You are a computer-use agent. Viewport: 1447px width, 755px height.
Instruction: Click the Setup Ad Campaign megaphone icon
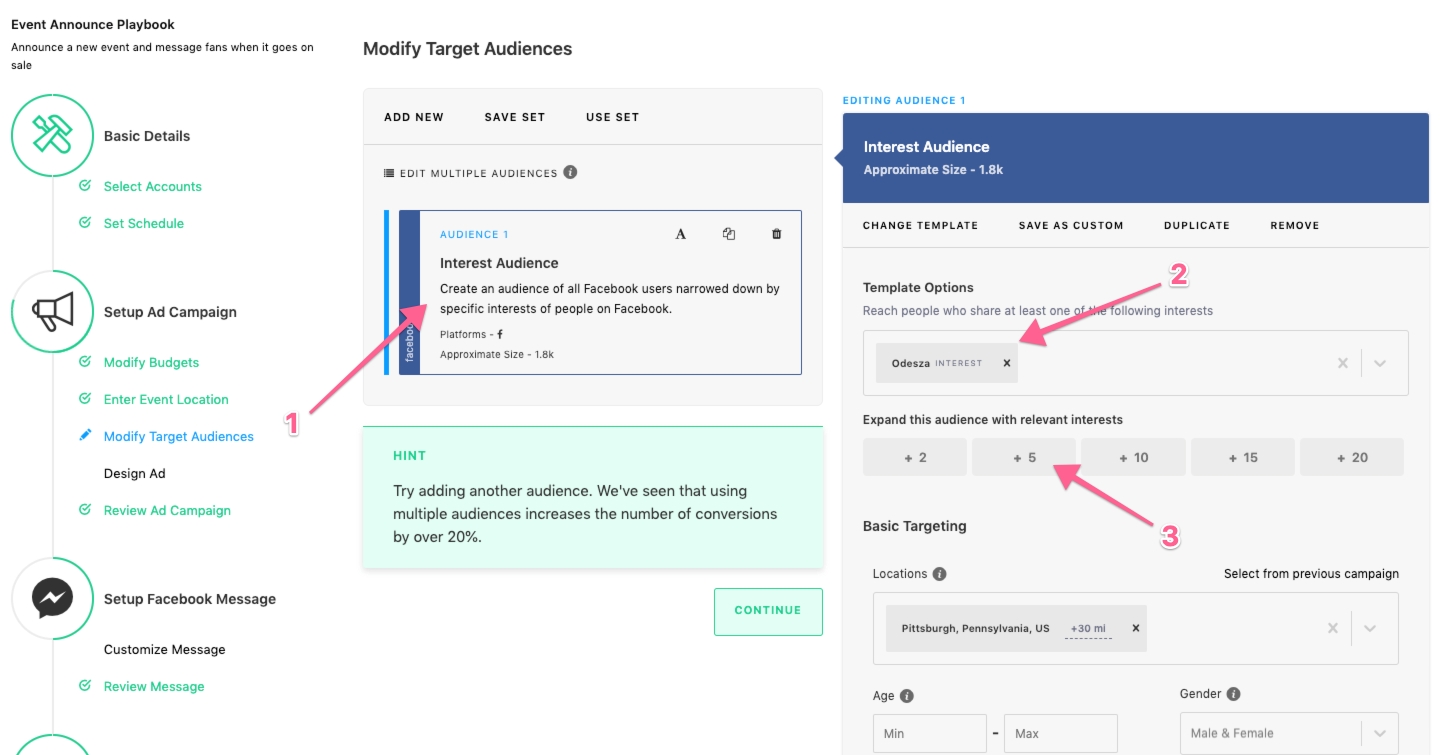pos(52,312)
